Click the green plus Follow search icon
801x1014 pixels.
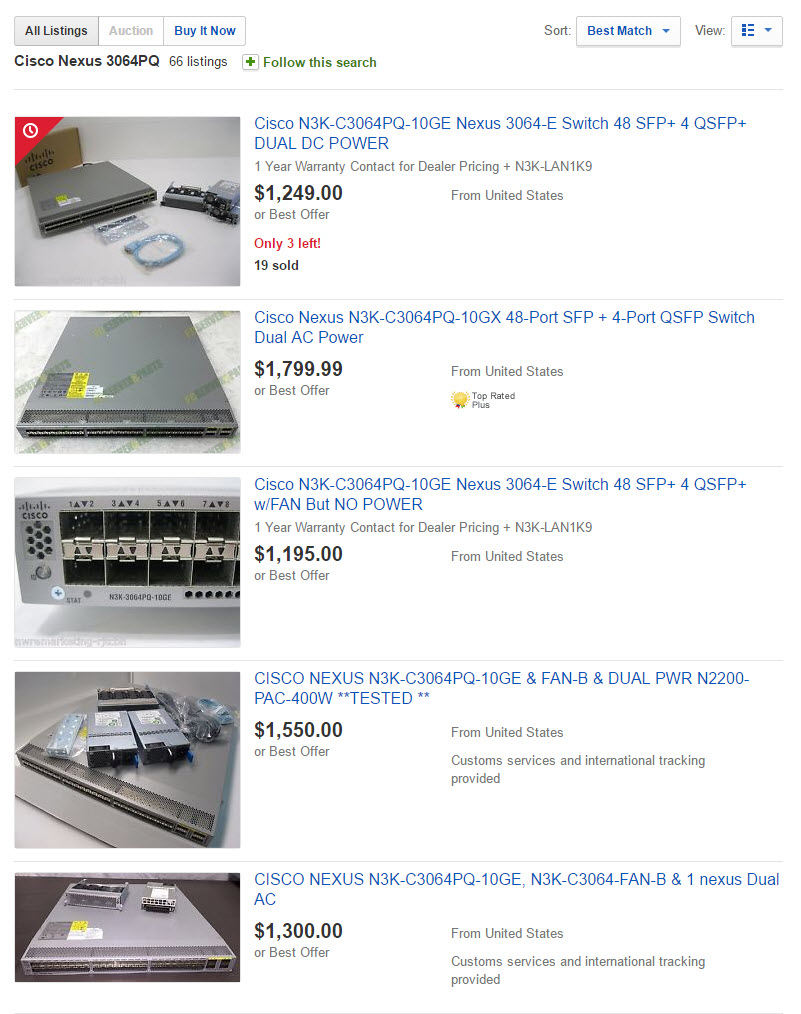coord(250,62)
